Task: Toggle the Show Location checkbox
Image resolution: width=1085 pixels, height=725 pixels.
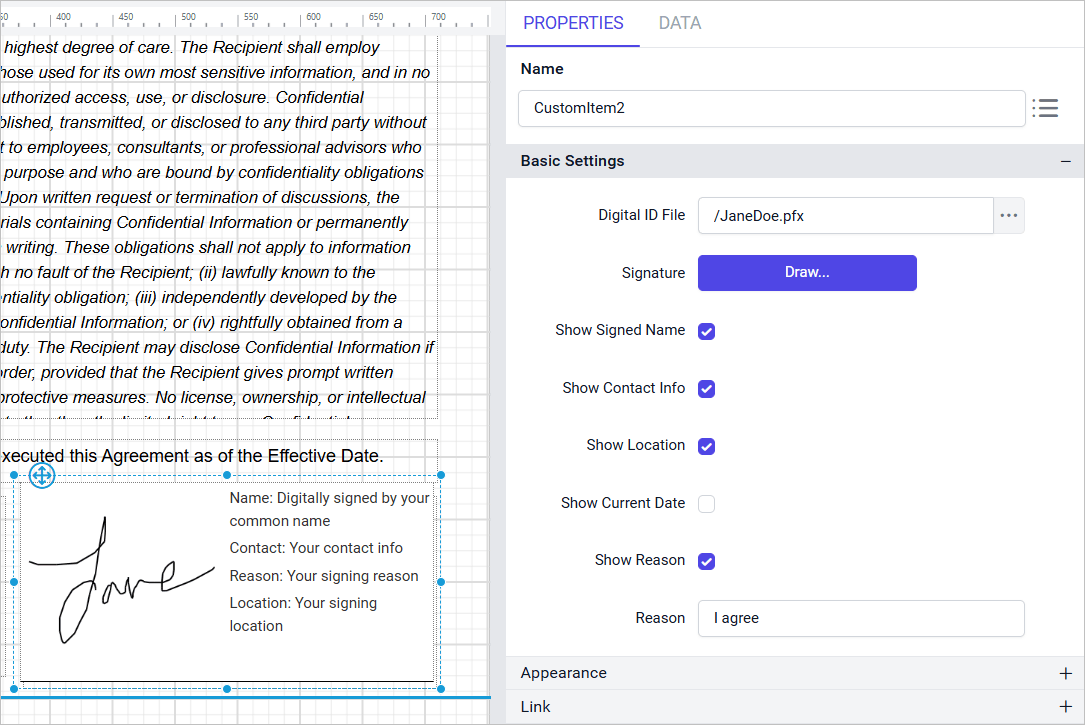Action: point(706,446)
